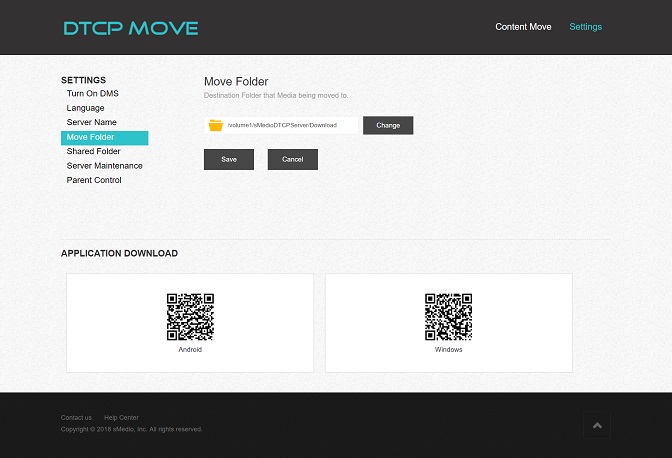Select Turn On DMS in settings

point(92,94)
